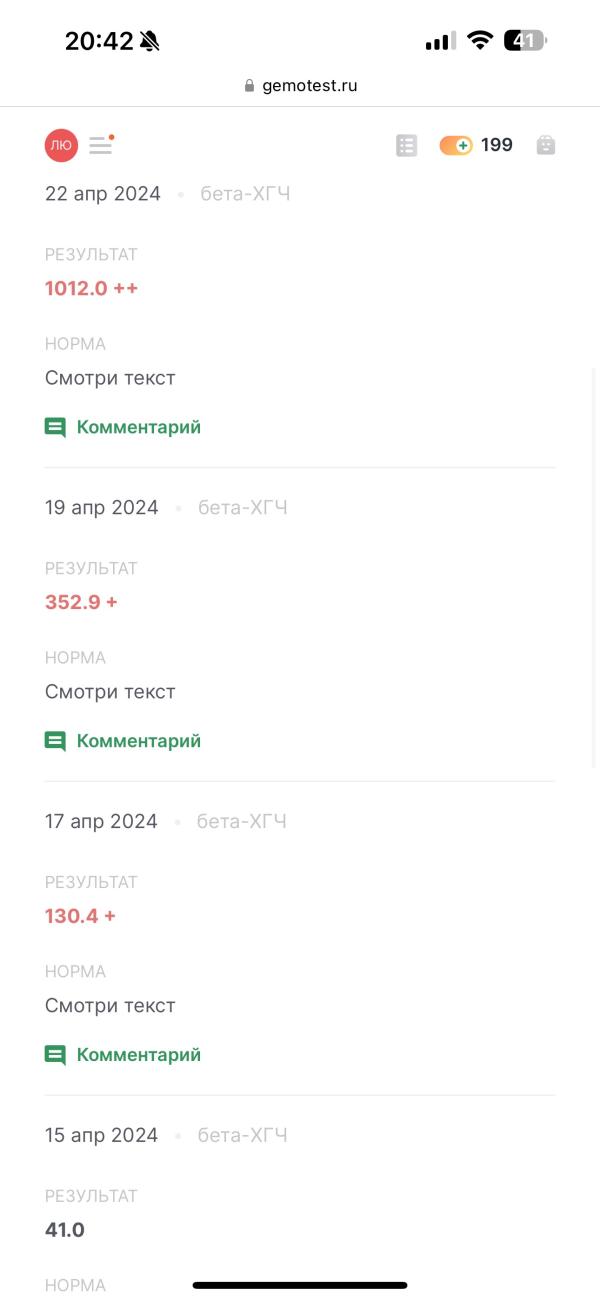Select the 352.9 + result value

(x=81, y=602)
